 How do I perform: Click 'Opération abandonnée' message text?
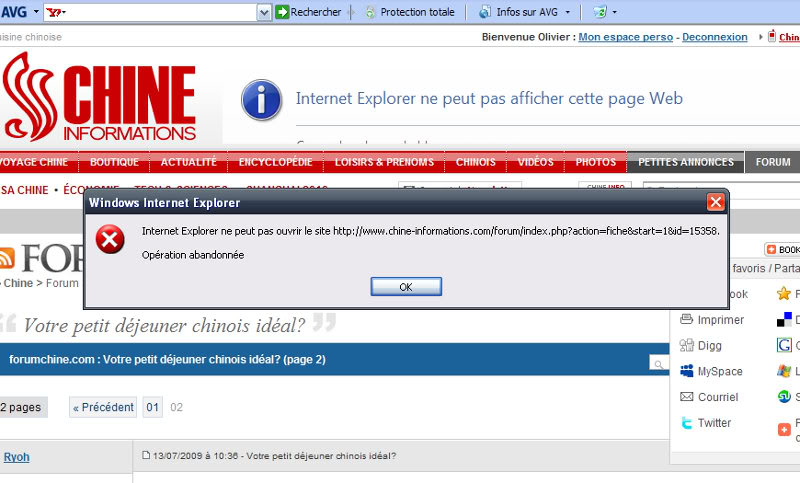[193, 255]
